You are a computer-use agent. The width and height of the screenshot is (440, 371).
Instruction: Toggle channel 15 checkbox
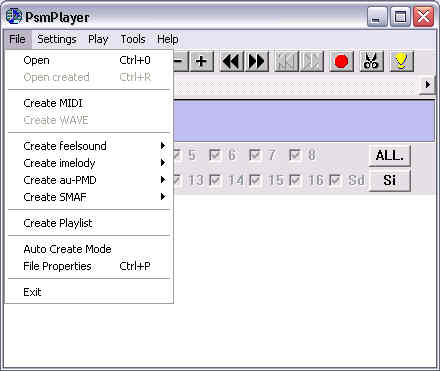tap(255, 180)
